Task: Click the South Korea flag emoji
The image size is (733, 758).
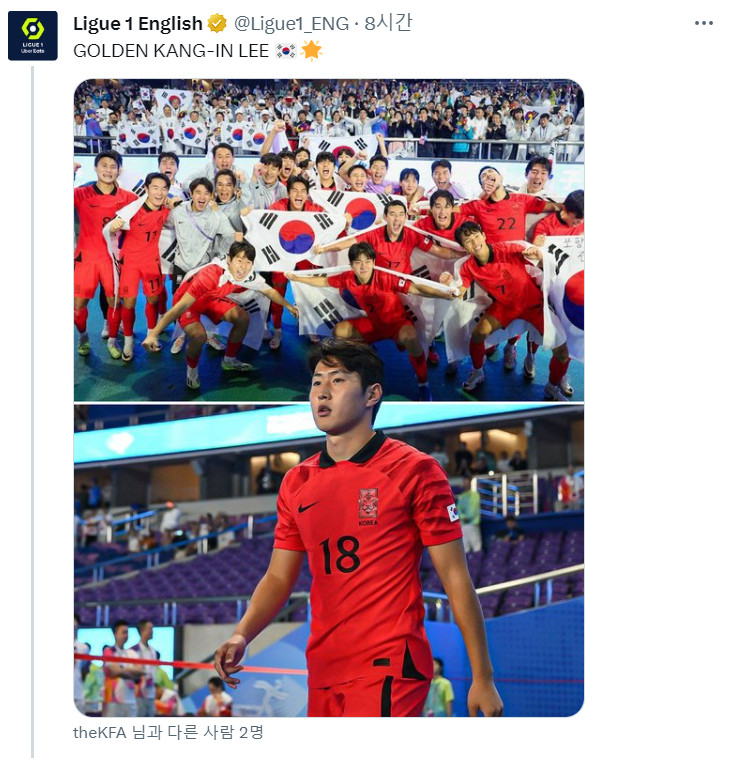Action: [x=285, y=51]
